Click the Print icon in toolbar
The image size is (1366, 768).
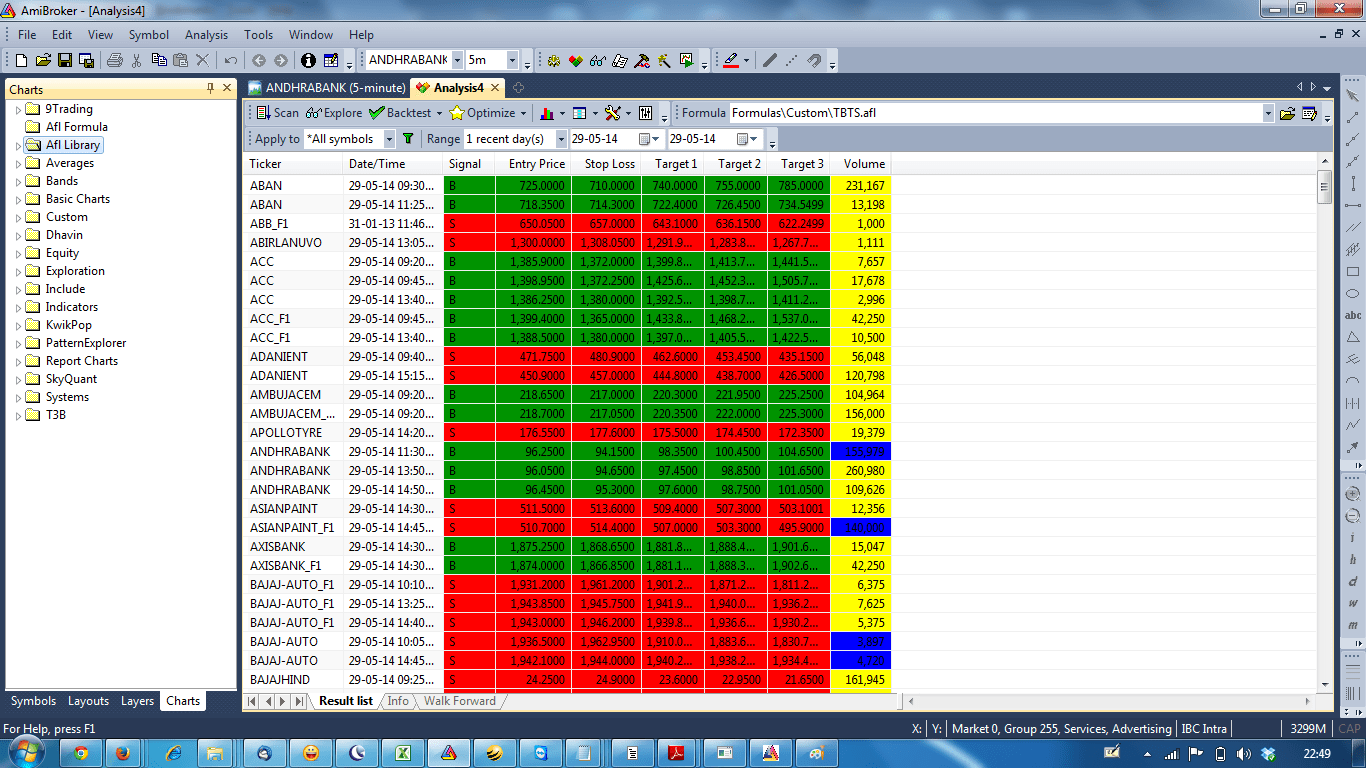(114, 60)
